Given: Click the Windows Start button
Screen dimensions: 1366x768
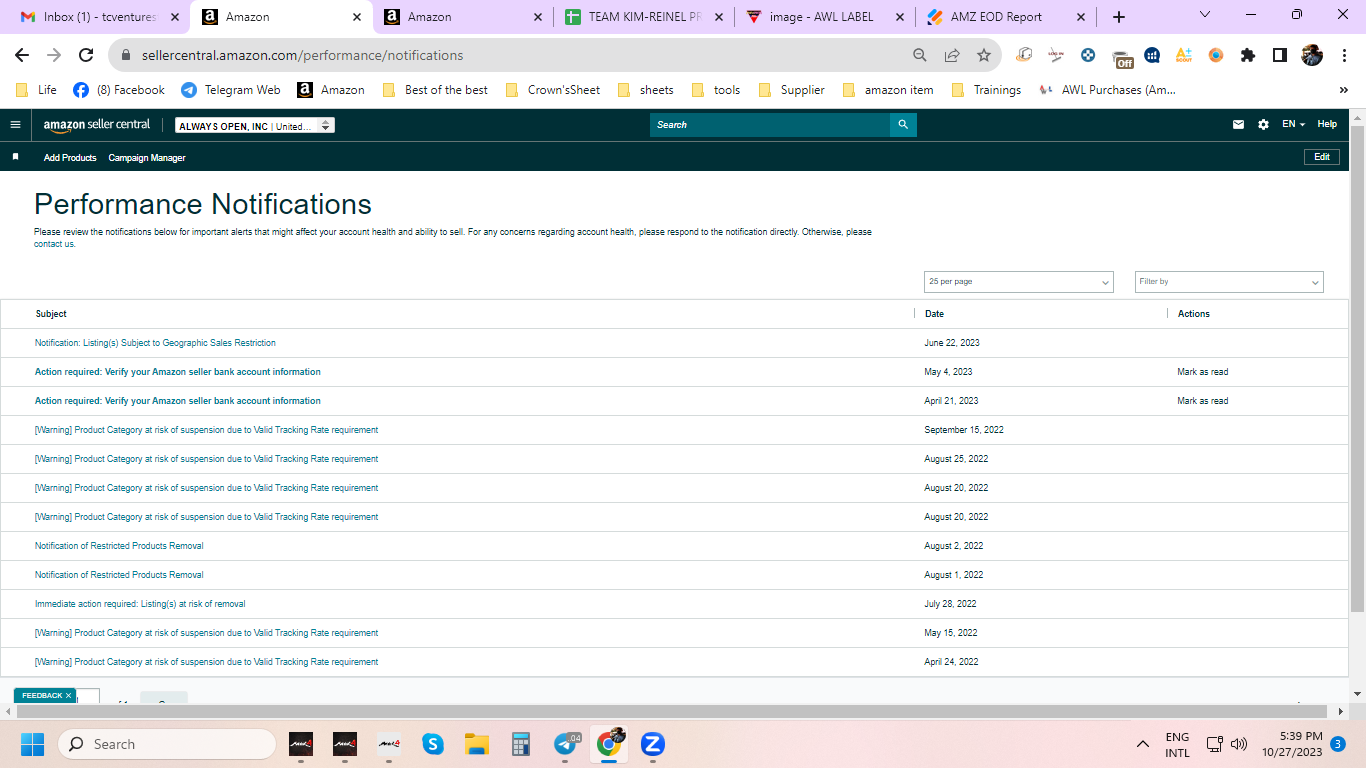Looking at the screenshot, I should point(32,744).
